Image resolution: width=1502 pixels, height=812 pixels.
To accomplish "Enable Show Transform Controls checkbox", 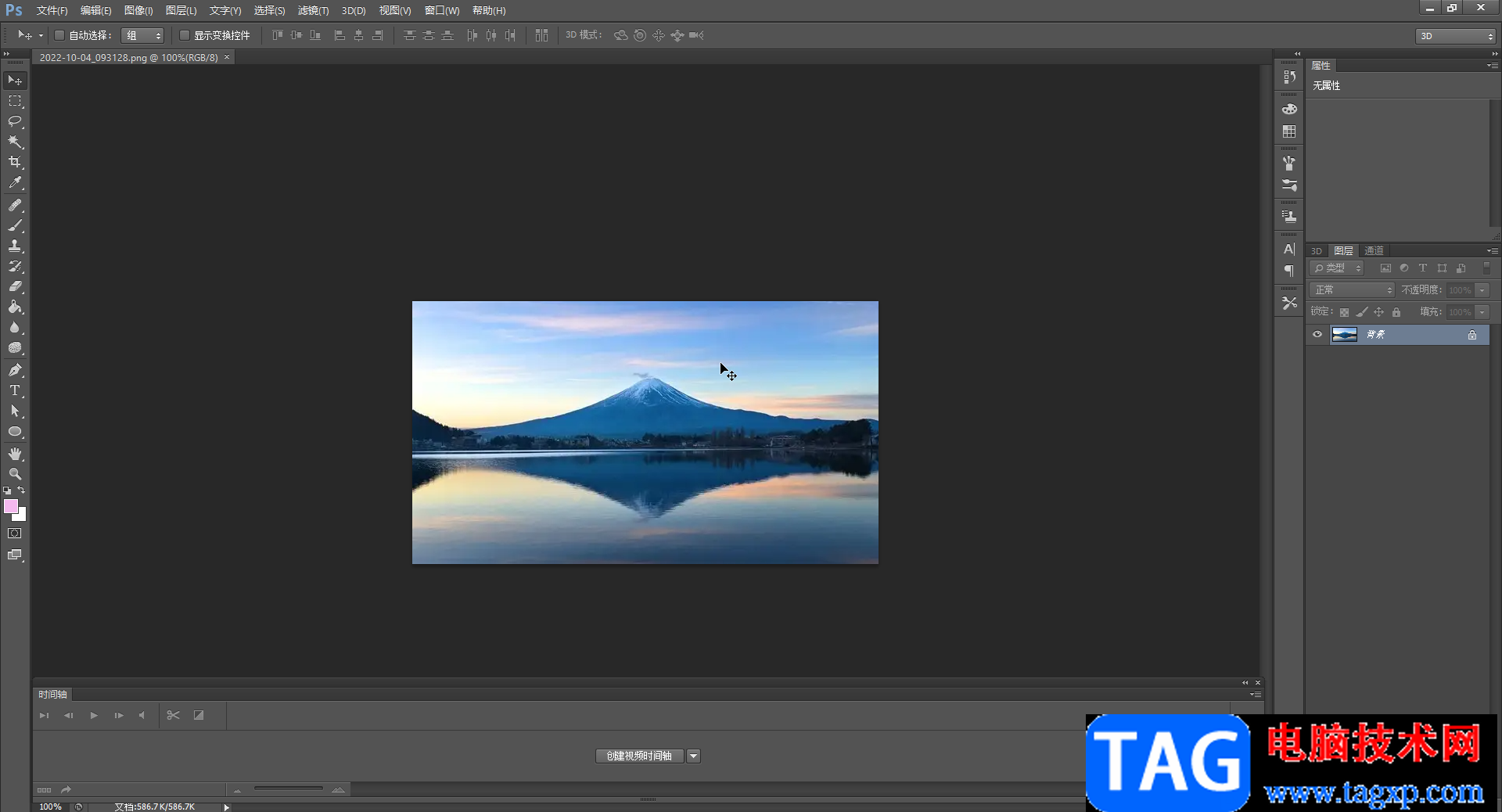I will point(185,35).
